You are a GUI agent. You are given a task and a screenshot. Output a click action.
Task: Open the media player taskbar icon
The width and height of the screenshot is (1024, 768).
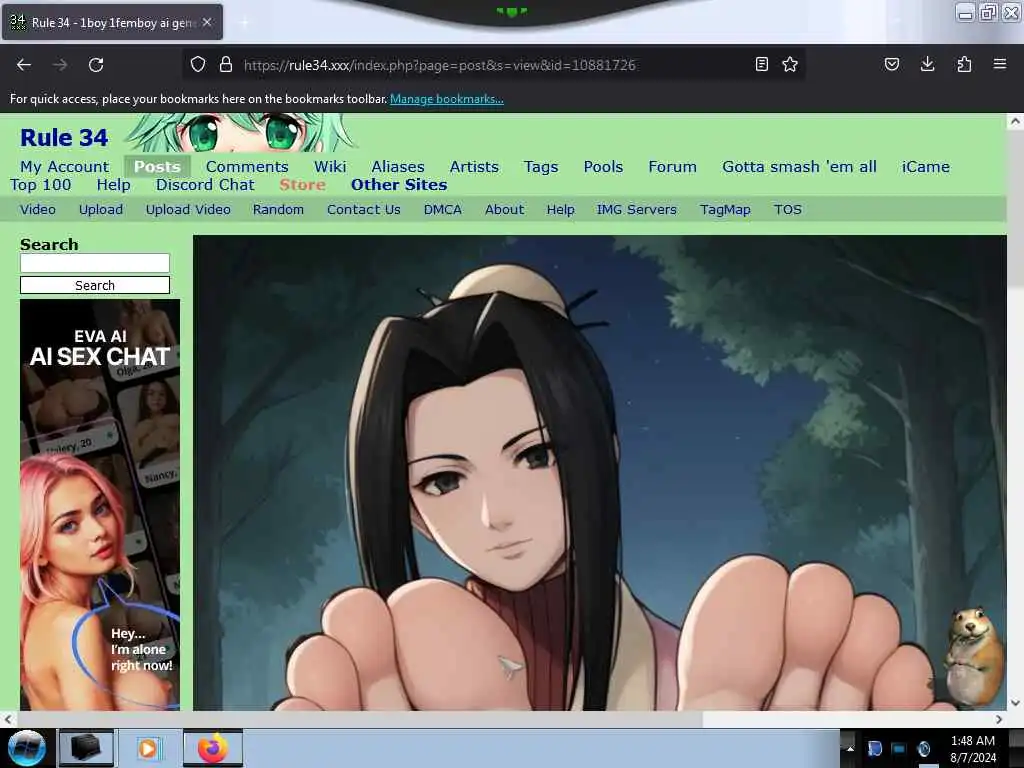148,748
